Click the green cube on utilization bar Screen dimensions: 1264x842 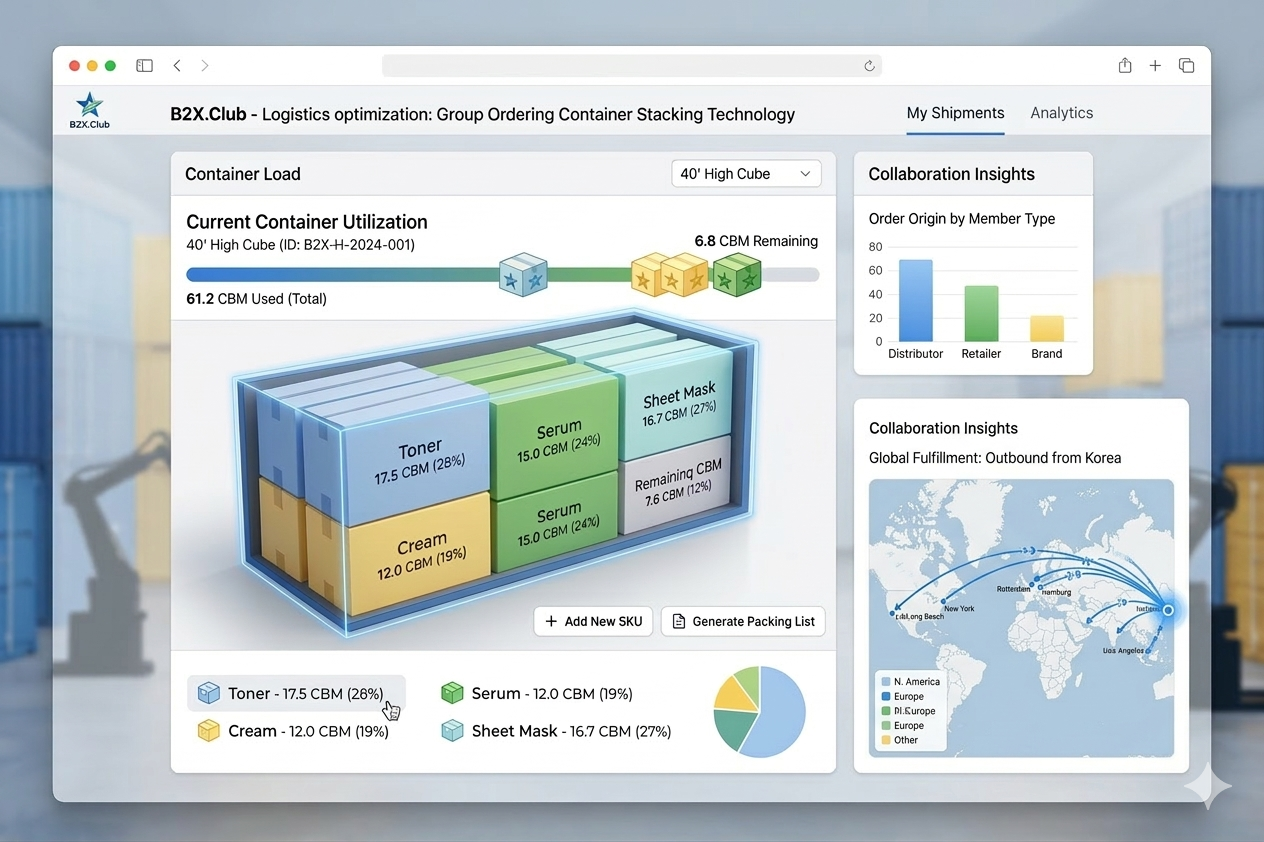(736, 274)
